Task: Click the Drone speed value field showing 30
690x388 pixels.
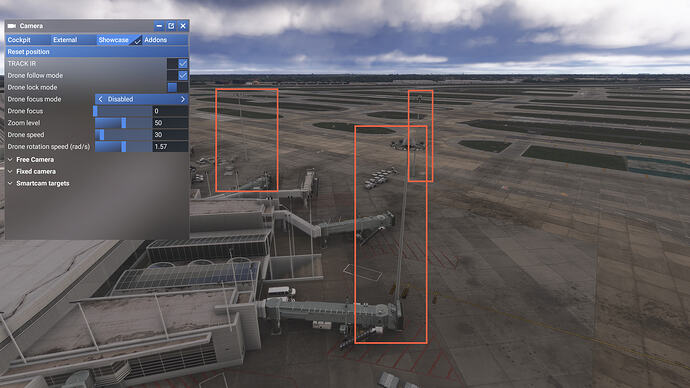Action: [x=170, y=135]
